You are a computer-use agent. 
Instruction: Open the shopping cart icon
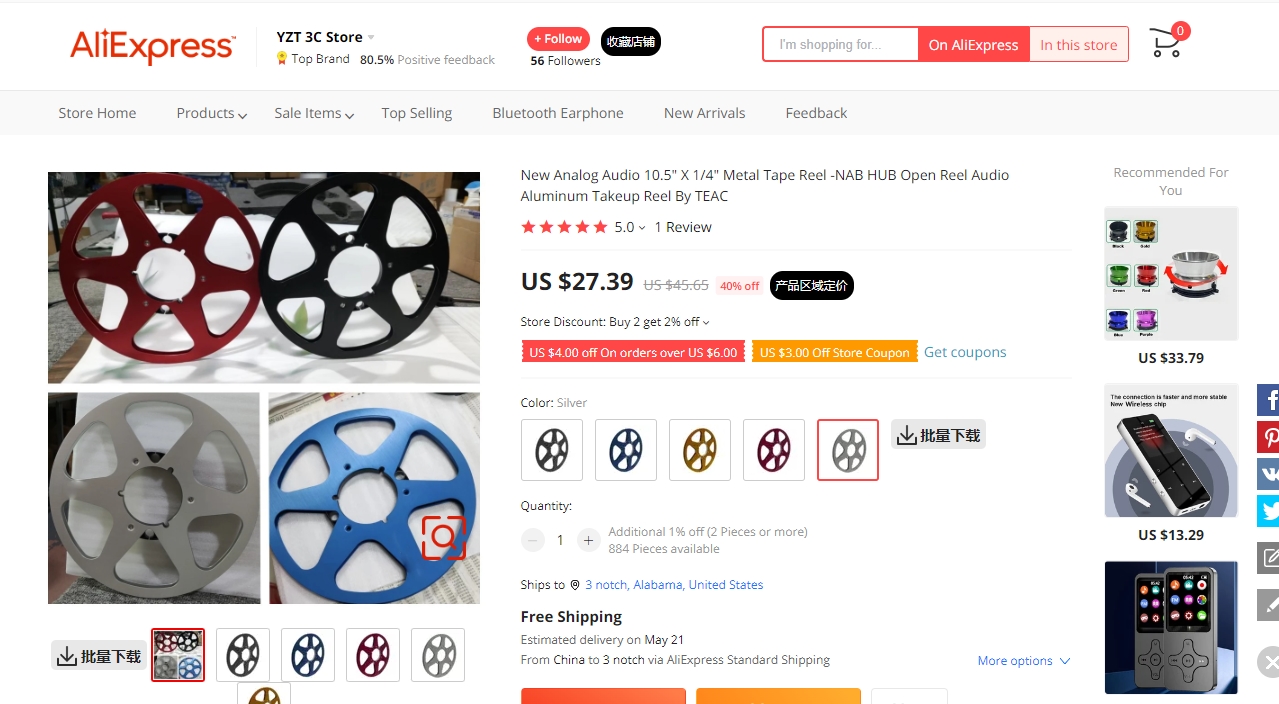coord(1167,43)
